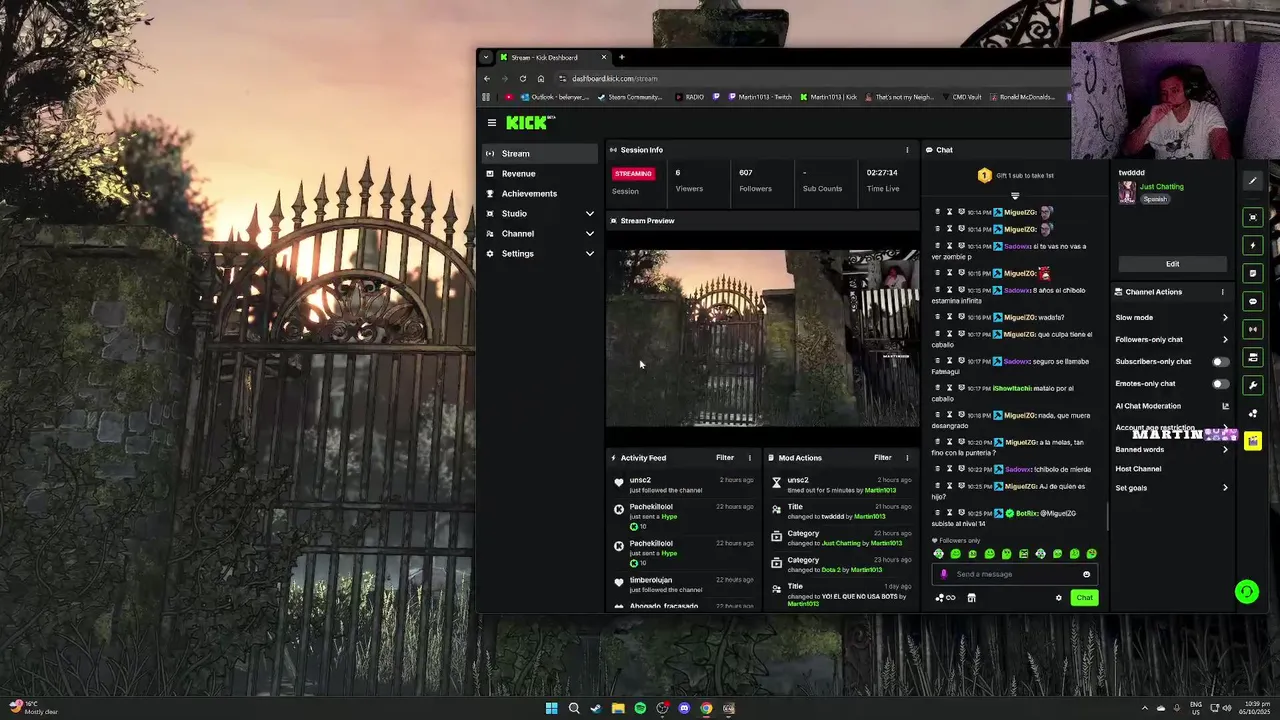The image size is (1280, 720).
Task: Open Slow mode options arrow
Action: [1225, 318]
